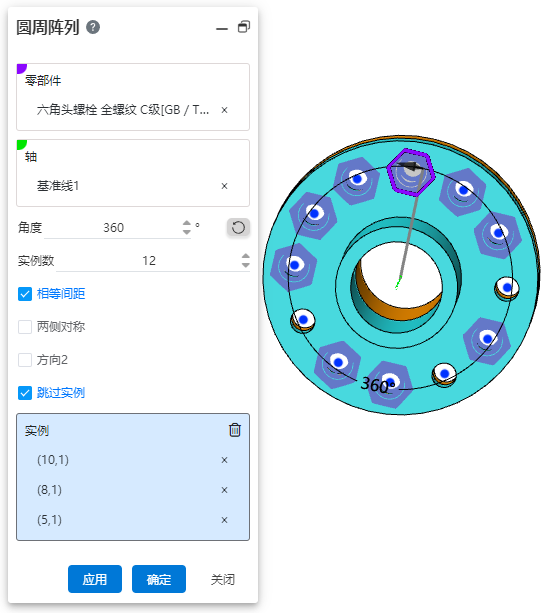545x613 pixels.
Task: Remove the 六角头螺栓 component selection
Action: tap(224, 110)
